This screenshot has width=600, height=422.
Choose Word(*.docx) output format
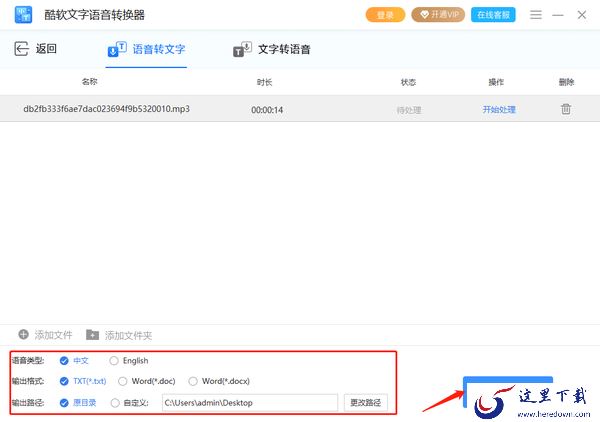(x=193, y=381)
